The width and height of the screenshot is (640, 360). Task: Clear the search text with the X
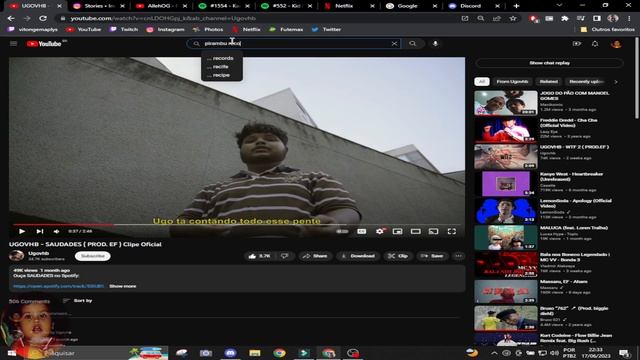(x=394, y=44)
